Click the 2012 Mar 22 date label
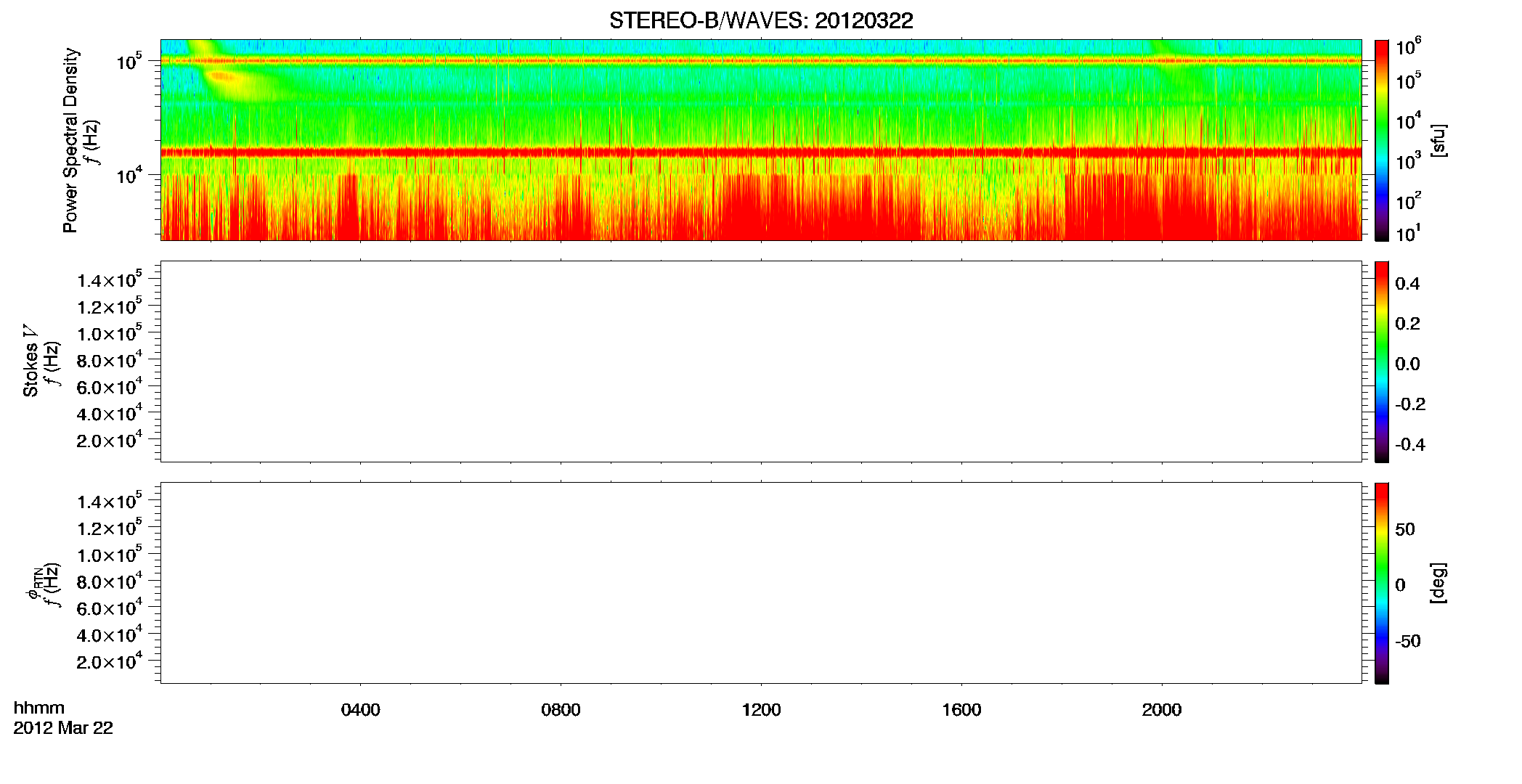This screenshot has height=784, width=1522. tap(63, 728)
